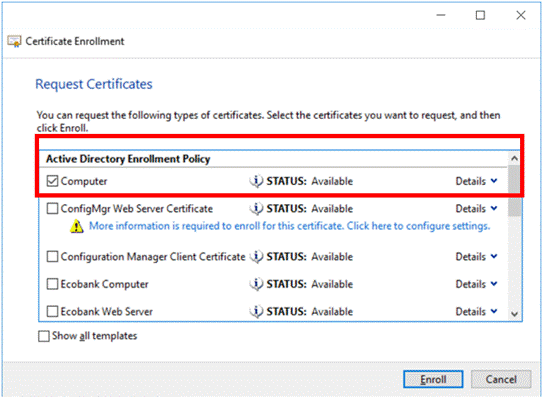The width and height of the screenshot is (543, 401).
Task: Select the Ecobank Computer checkbox
Action: tap(52, 284)
